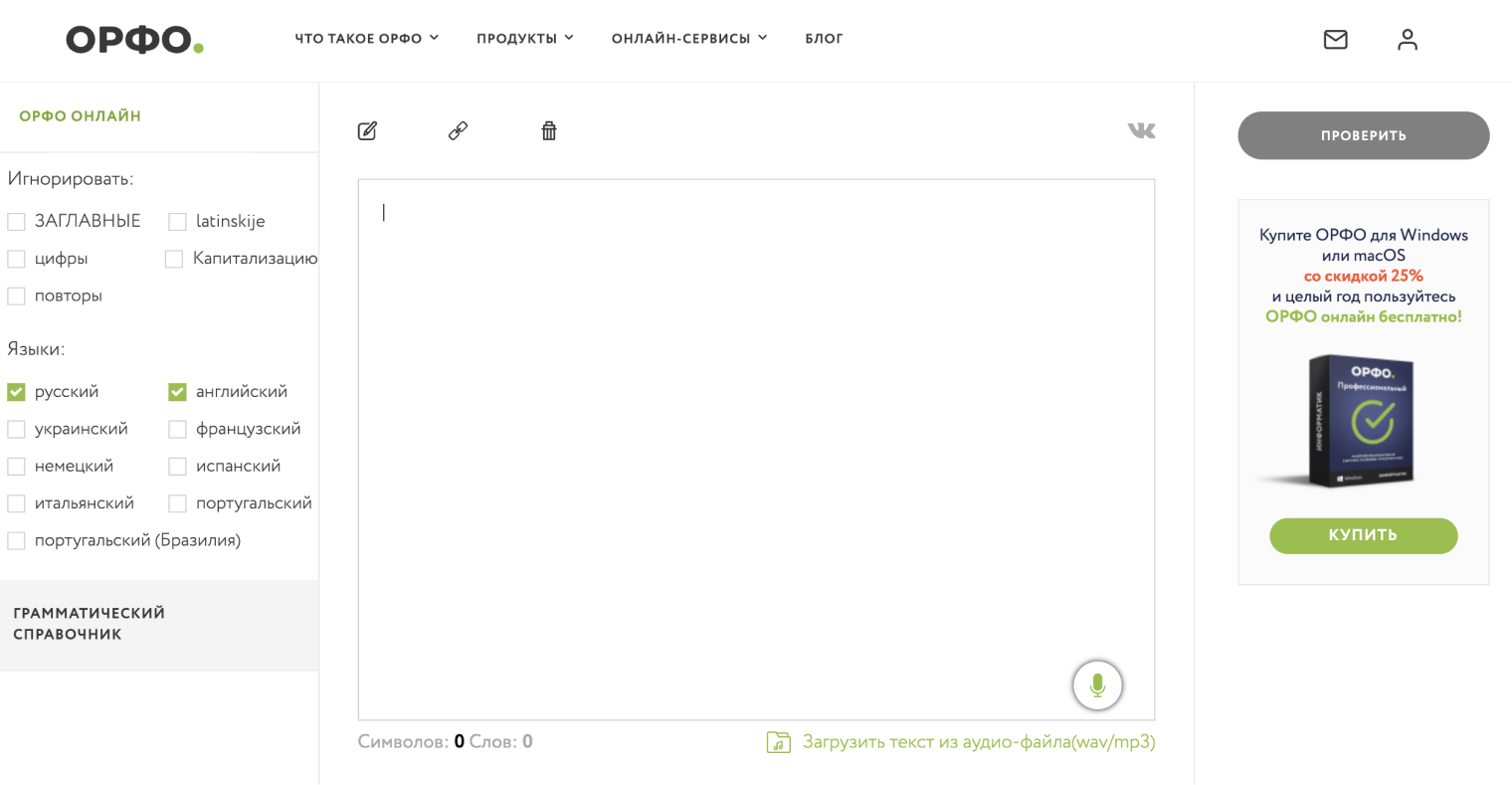1512x785 pixels.
Task: Open the ОНЛАЙН-СЕРВИСЫ dropdown
Action: click(x=689, y=39)
